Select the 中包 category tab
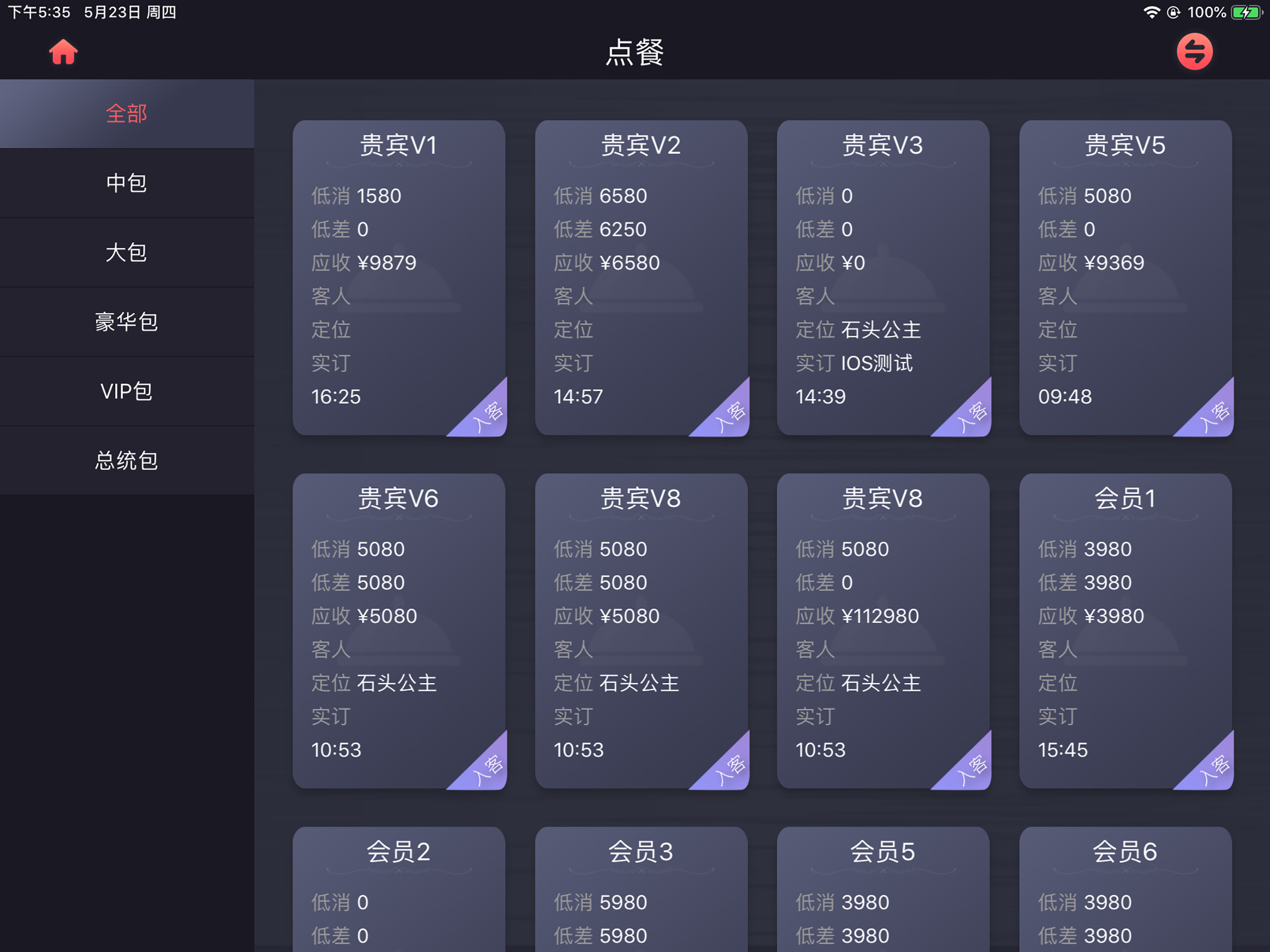 127,183
